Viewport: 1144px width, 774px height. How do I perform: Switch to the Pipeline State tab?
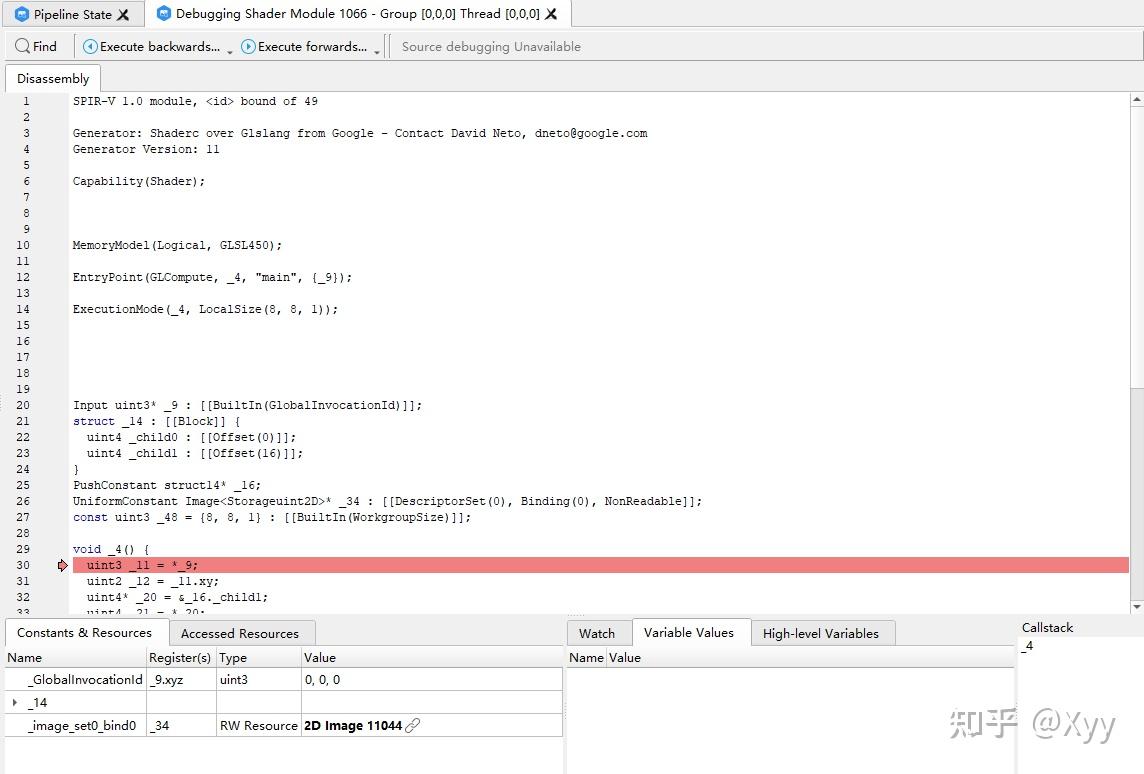point(72,15)
